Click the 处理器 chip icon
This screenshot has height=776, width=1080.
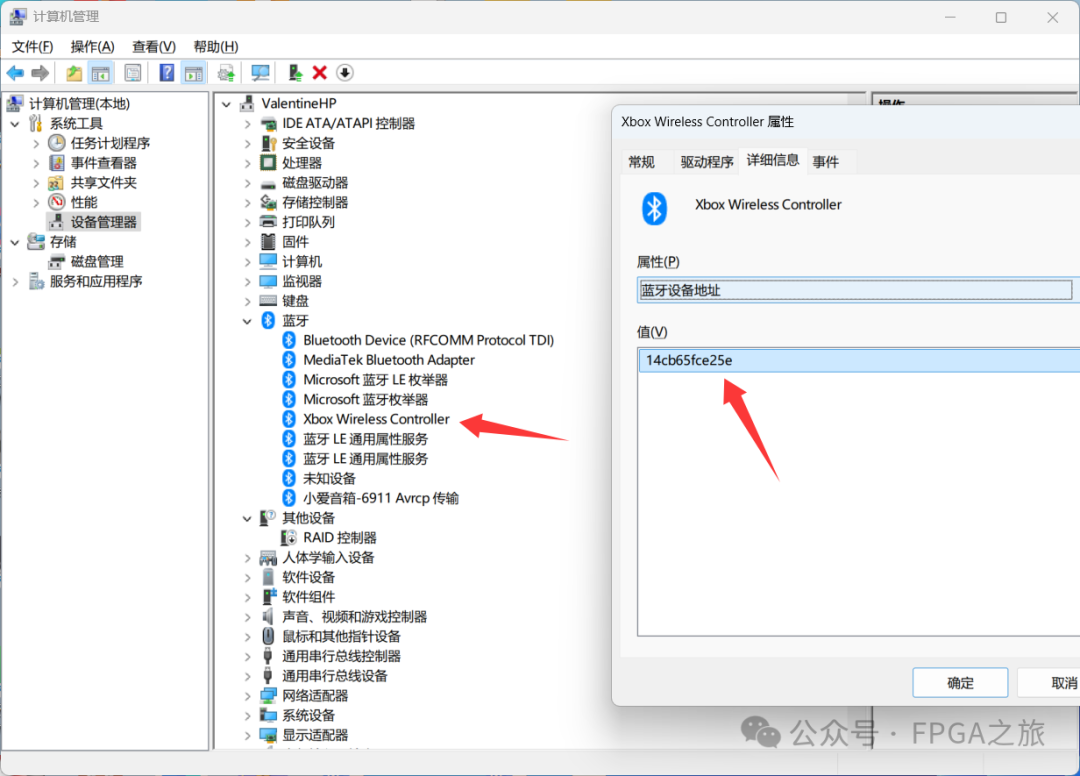(x=268, y=163)
